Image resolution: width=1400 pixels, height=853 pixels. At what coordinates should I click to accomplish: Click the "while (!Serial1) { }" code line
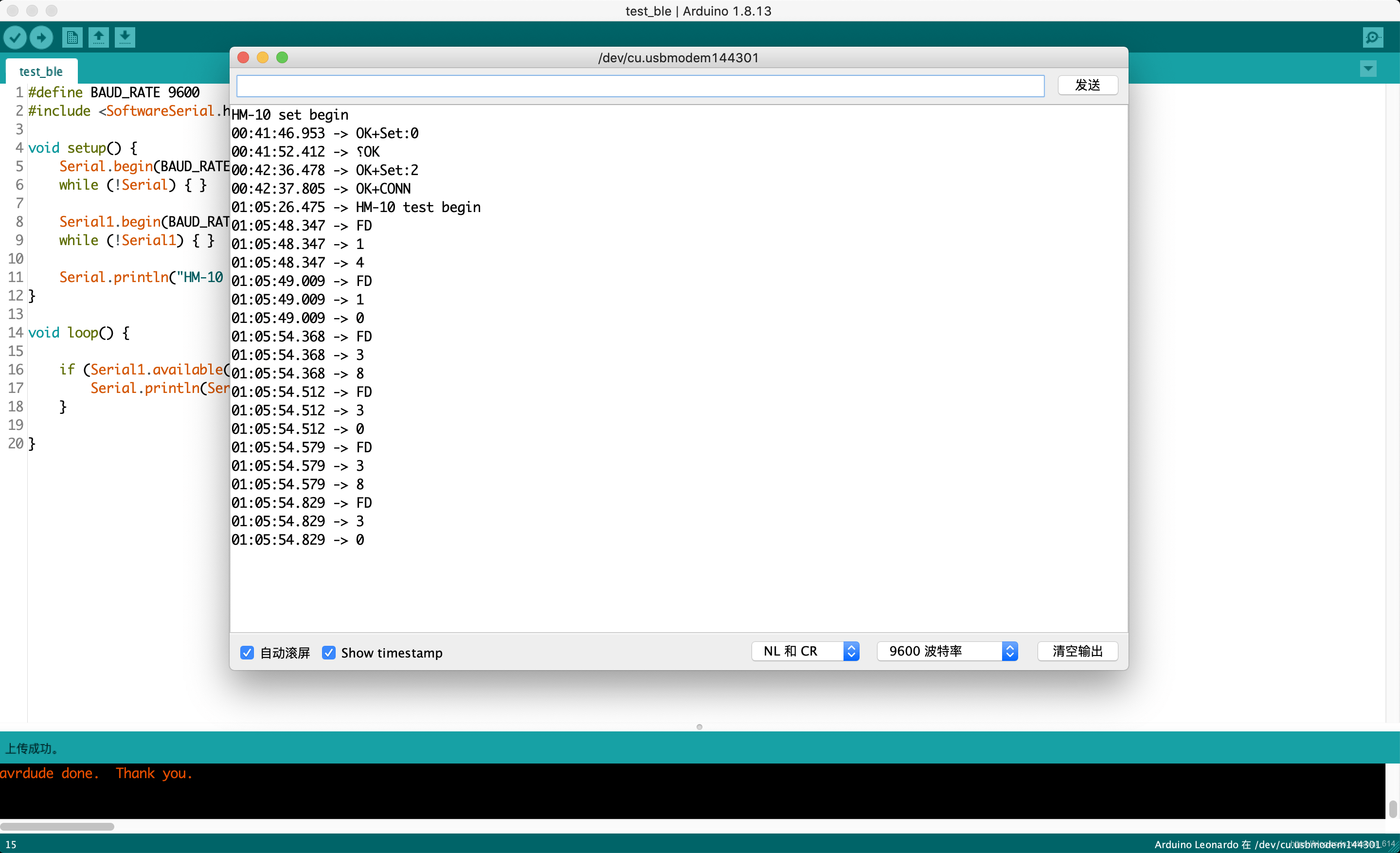(x=137, y=240)
